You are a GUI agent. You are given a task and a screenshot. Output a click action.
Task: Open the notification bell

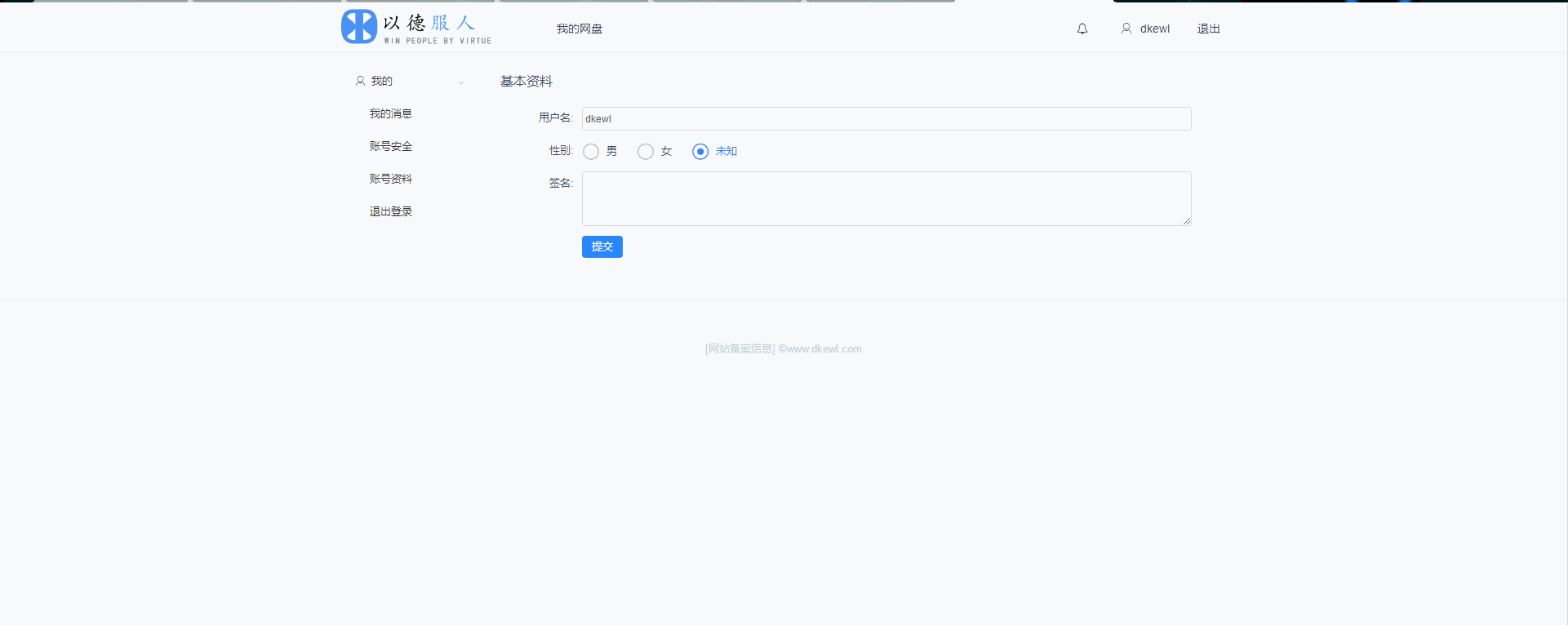(x=1082, y=29)
